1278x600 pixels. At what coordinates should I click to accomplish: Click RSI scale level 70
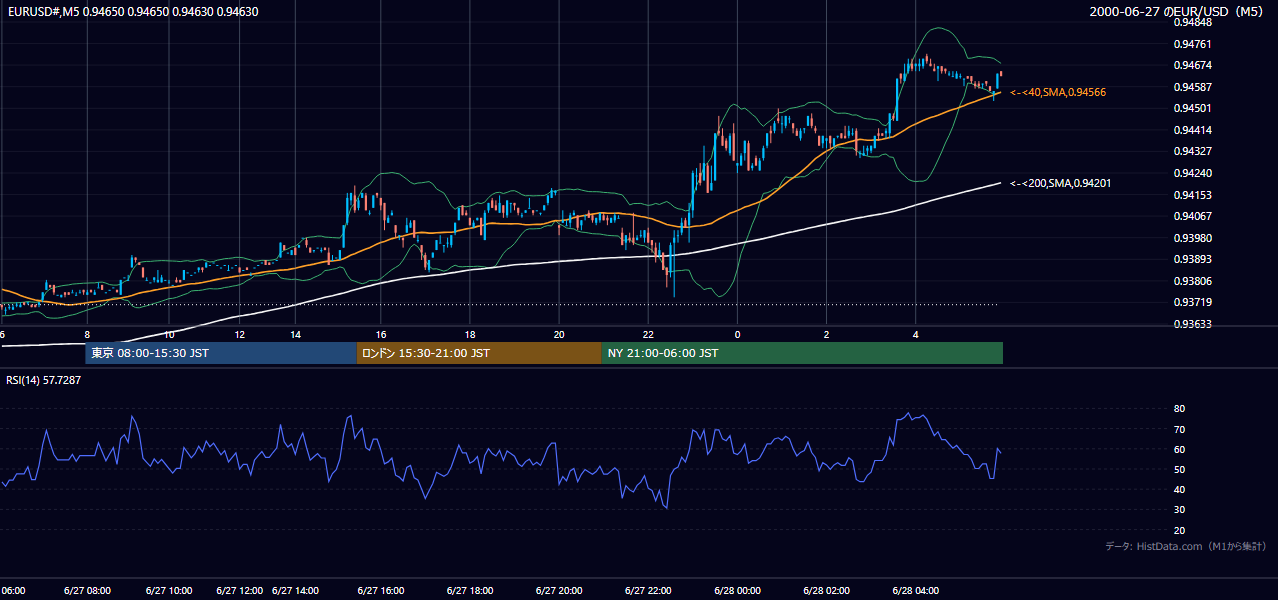pyautogui.click(x=1179, y=429)
